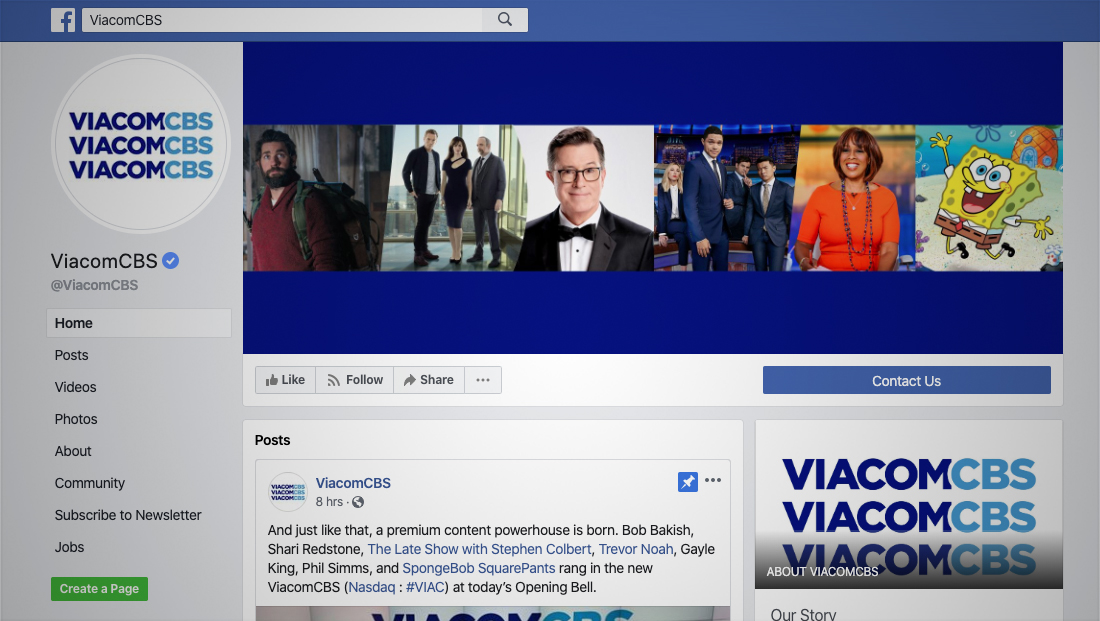Viewport: 1100px width, 621px height.
Task: Open the pinned post icon
Action: 688,481
